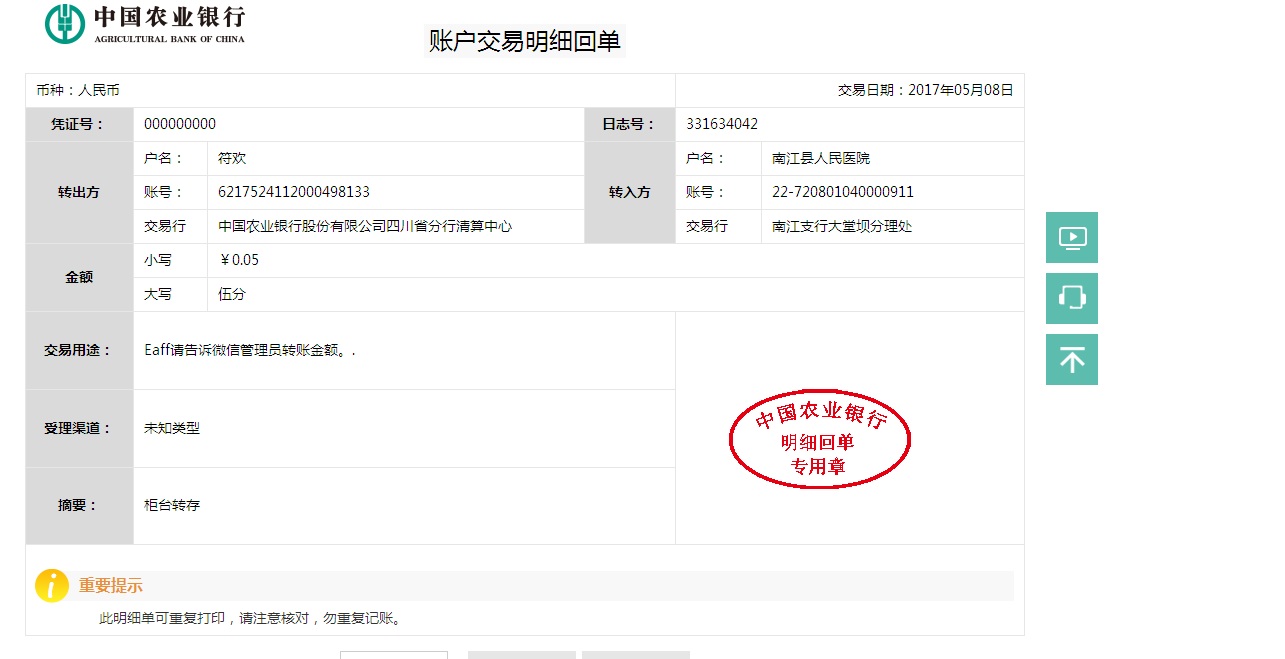1285x659 pixels.
Task: Select payee account 22-720801040000911
Action: [843, 192]
